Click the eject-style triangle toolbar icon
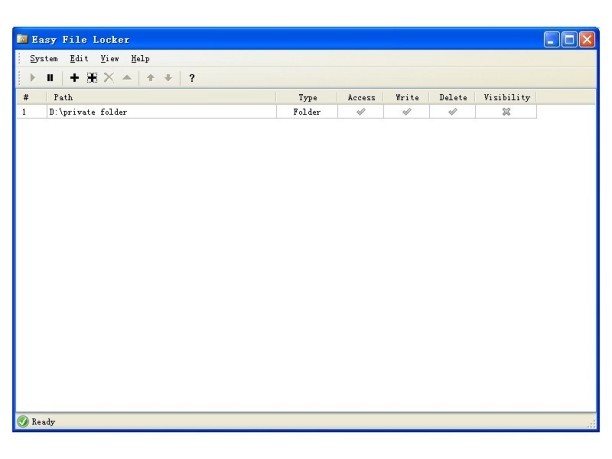 (x=127, y=78)
